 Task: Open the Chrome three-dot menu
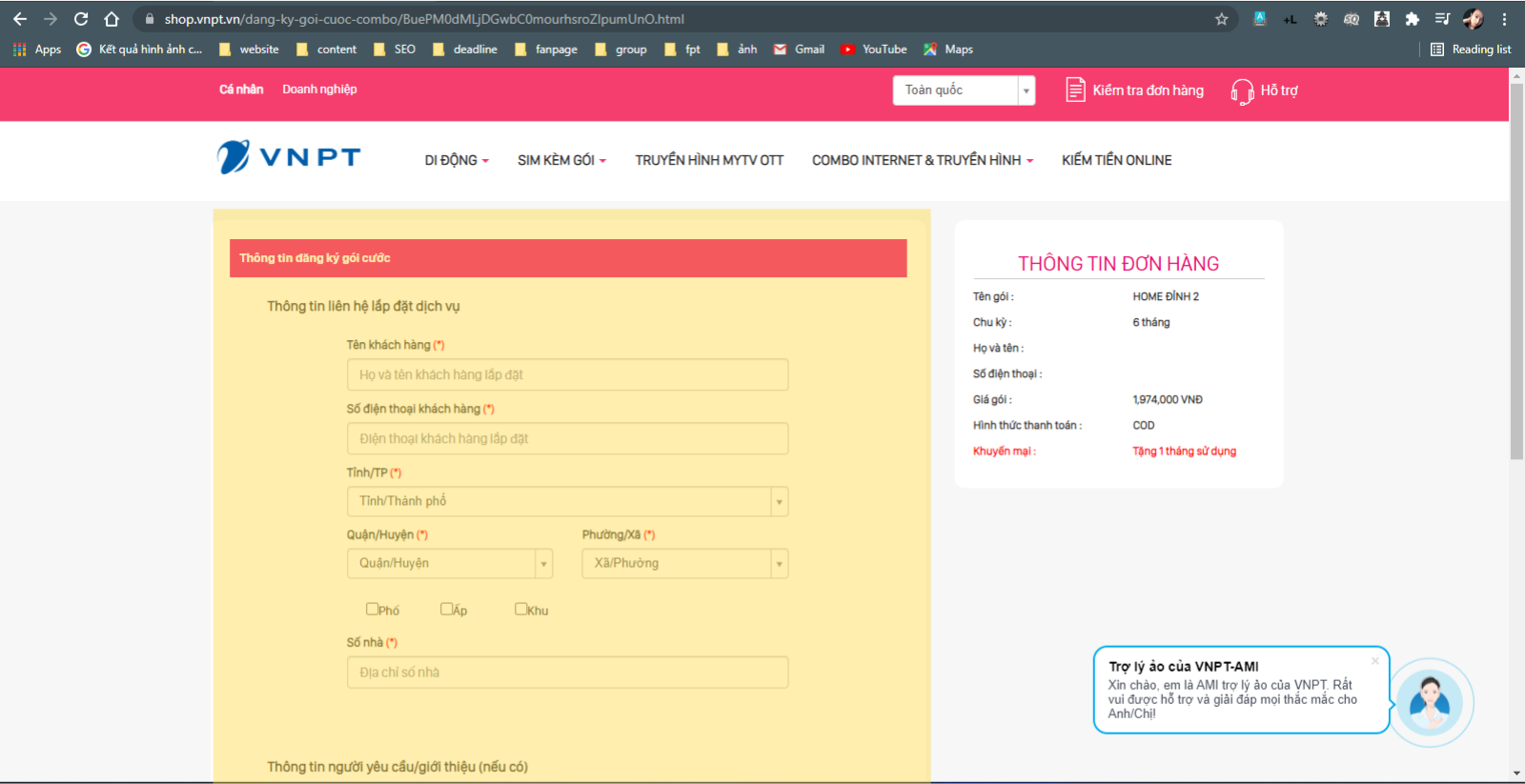(x=1504, y=19)
